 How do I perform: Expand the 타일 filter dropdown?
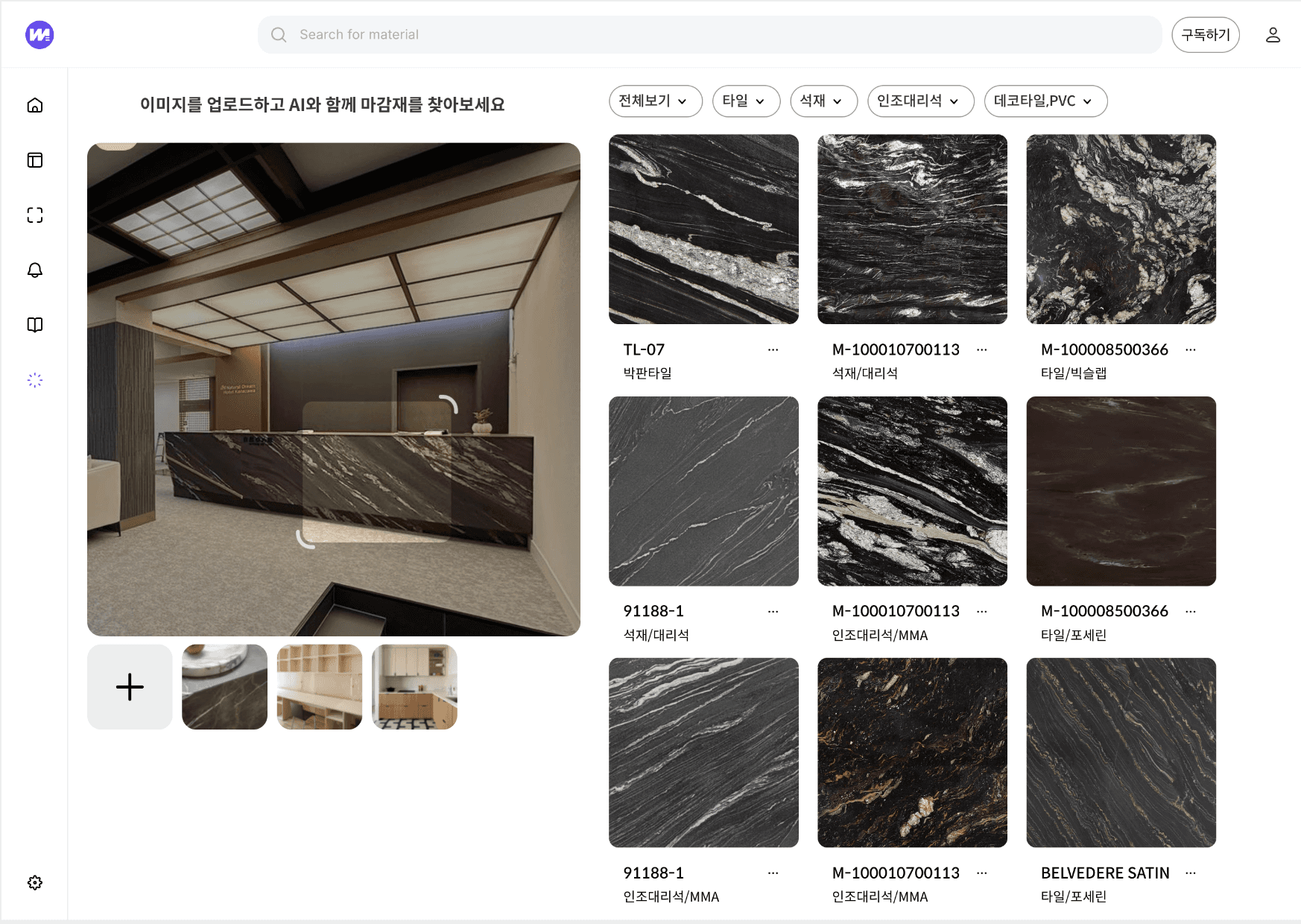point(746,101)
